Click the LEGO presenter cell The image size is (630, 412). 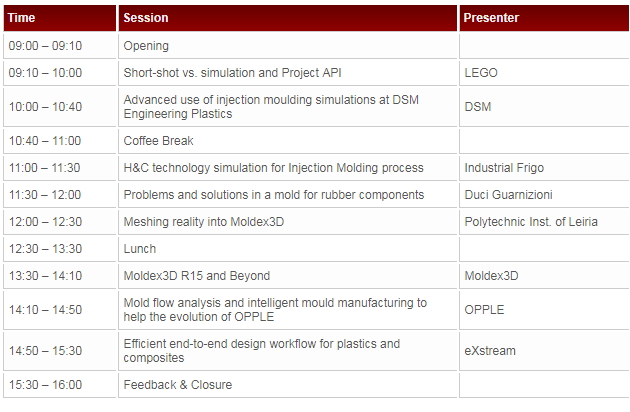[545, 73]
